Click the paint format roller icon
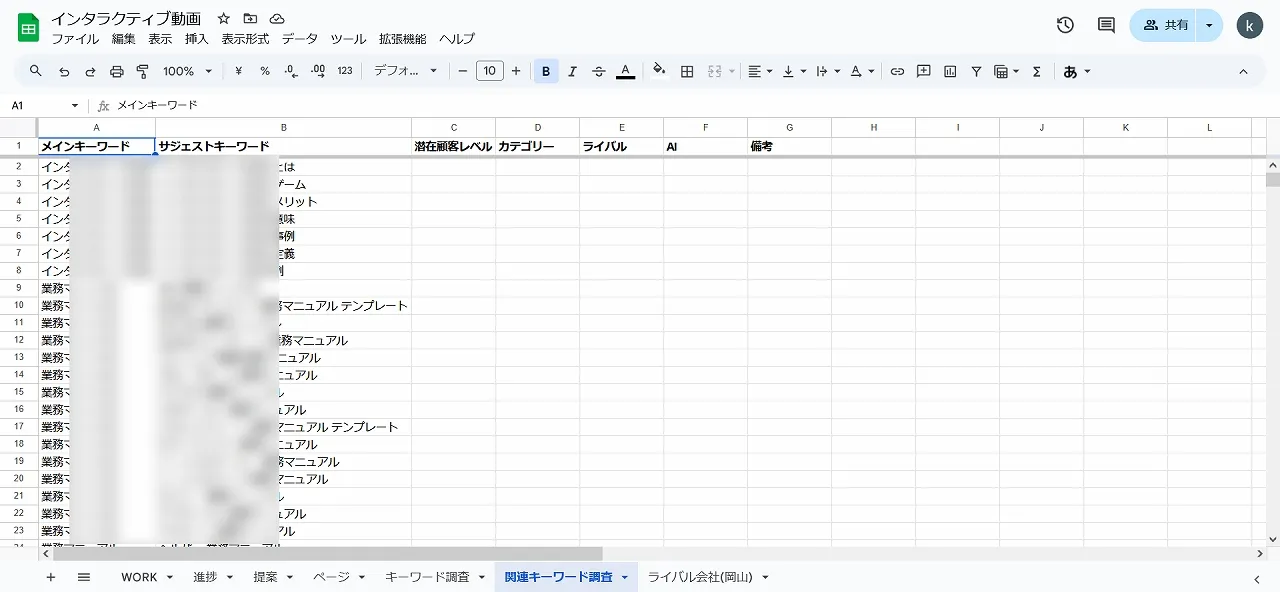Image resolution: width=1280 pixels, height=592 pixels. click(141, 71)
